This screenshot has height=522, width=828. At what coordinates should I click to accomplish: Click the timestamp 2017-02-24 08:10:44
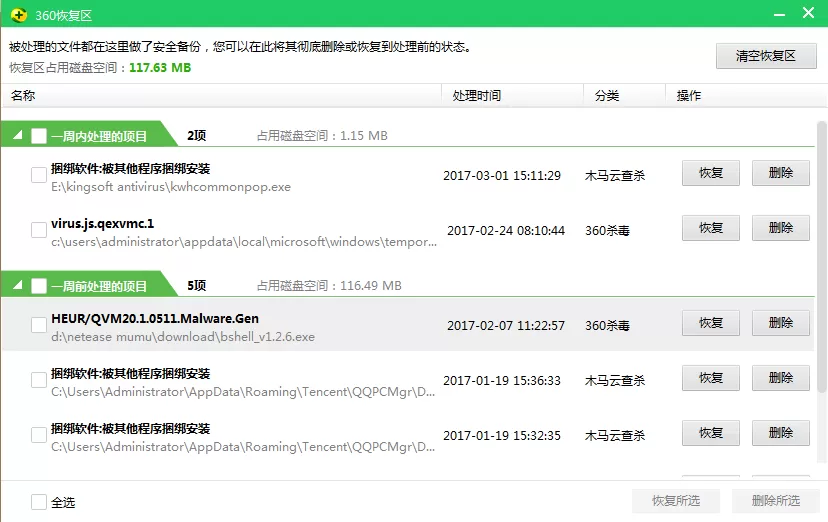[506, 231]
